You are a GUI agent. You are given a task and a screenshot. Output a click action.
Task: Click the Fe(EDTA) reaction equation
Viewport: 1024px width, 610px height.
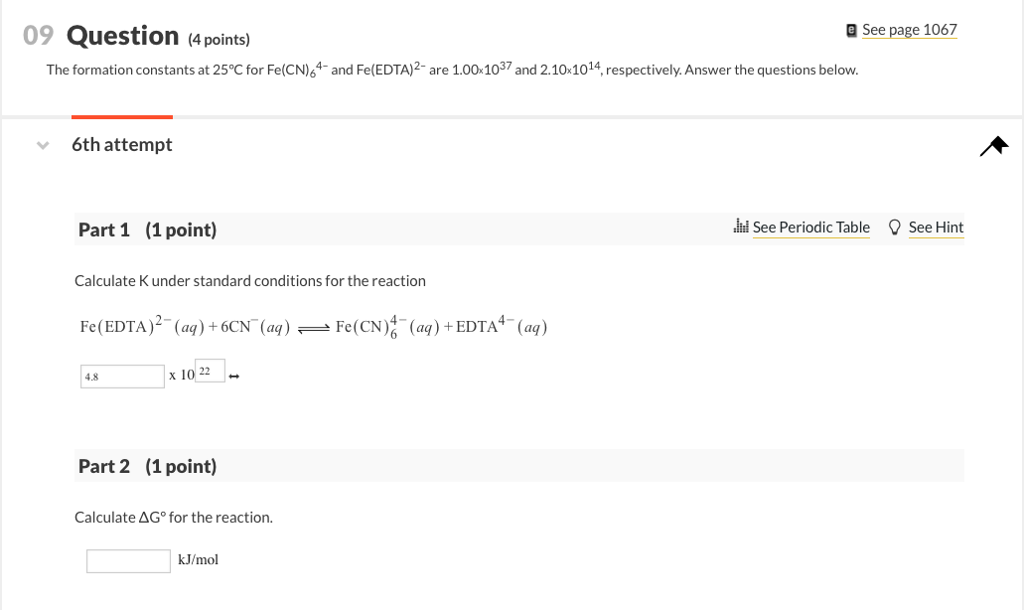[313, 327]
